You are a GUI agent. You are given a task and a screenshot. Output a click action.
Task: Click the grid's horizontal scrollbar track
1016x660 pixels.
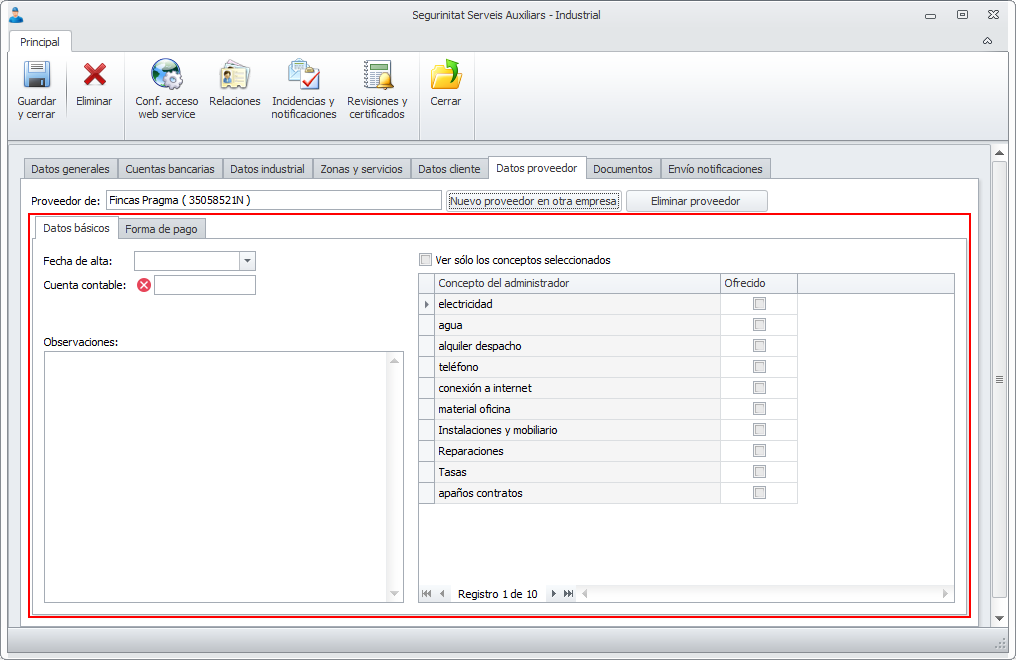[x=760, y=594]
